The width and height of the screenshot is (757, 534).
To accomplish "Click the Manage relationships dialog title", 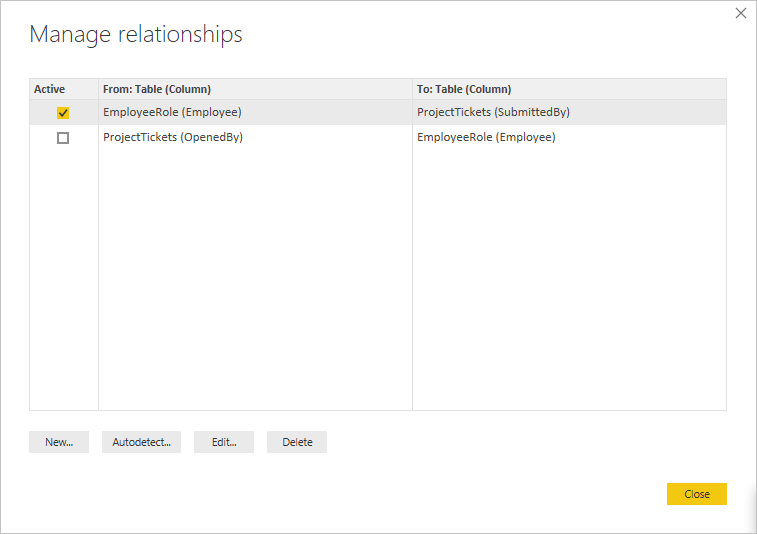I will [136, 35].
